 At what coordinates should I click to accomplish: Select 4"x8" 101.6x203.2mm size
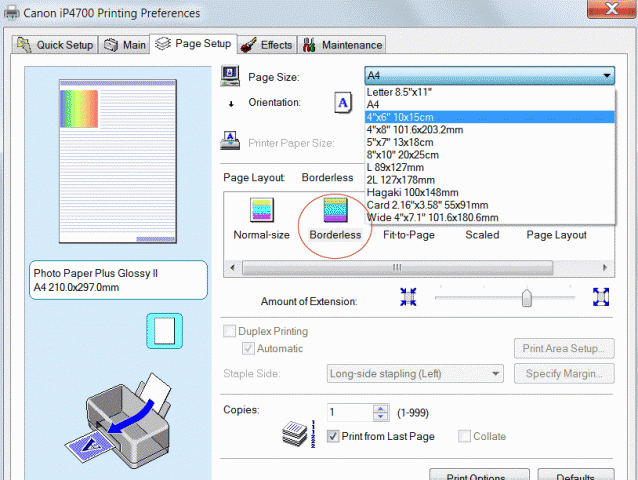point(490,130)
